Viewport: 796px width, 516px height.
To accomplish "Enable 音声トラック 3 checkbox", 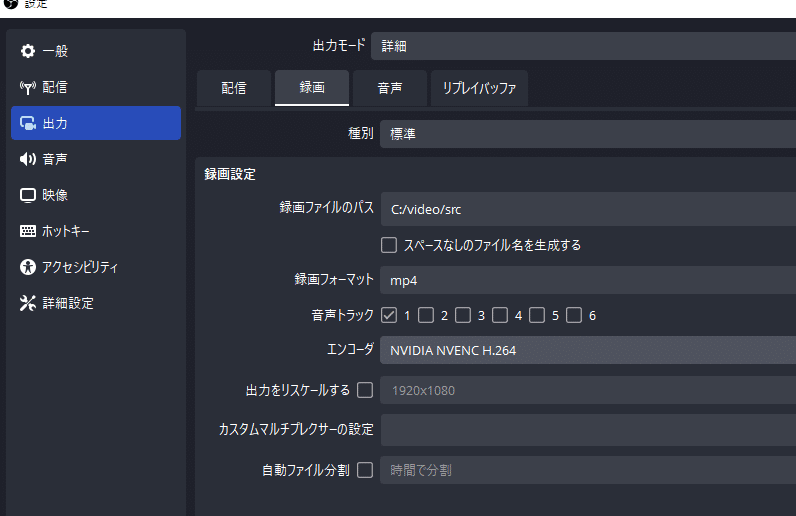I will coord(463,315).
